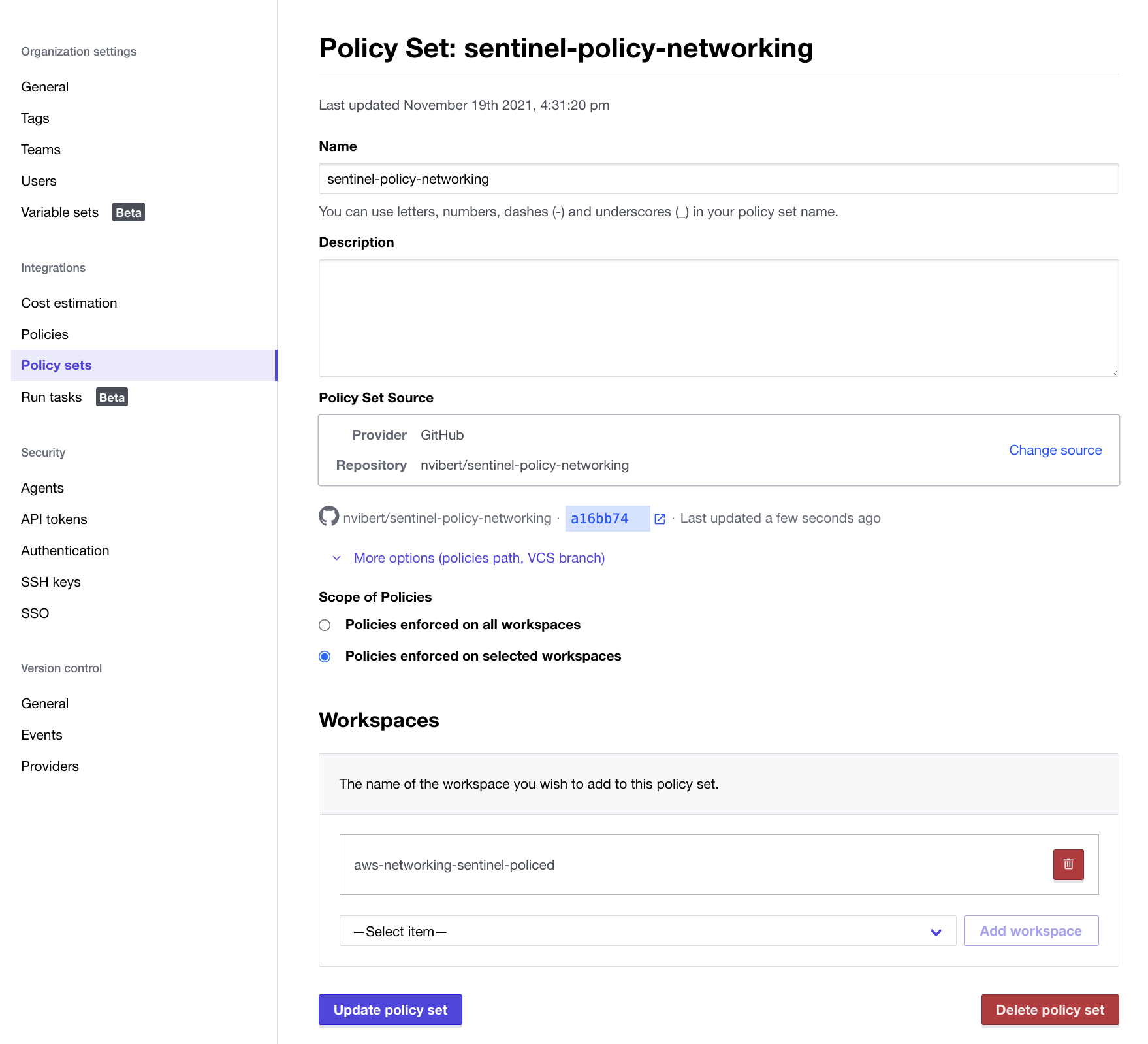
Task: Click the GitHub logo icon beside repository name
Action: coord(328,516)
